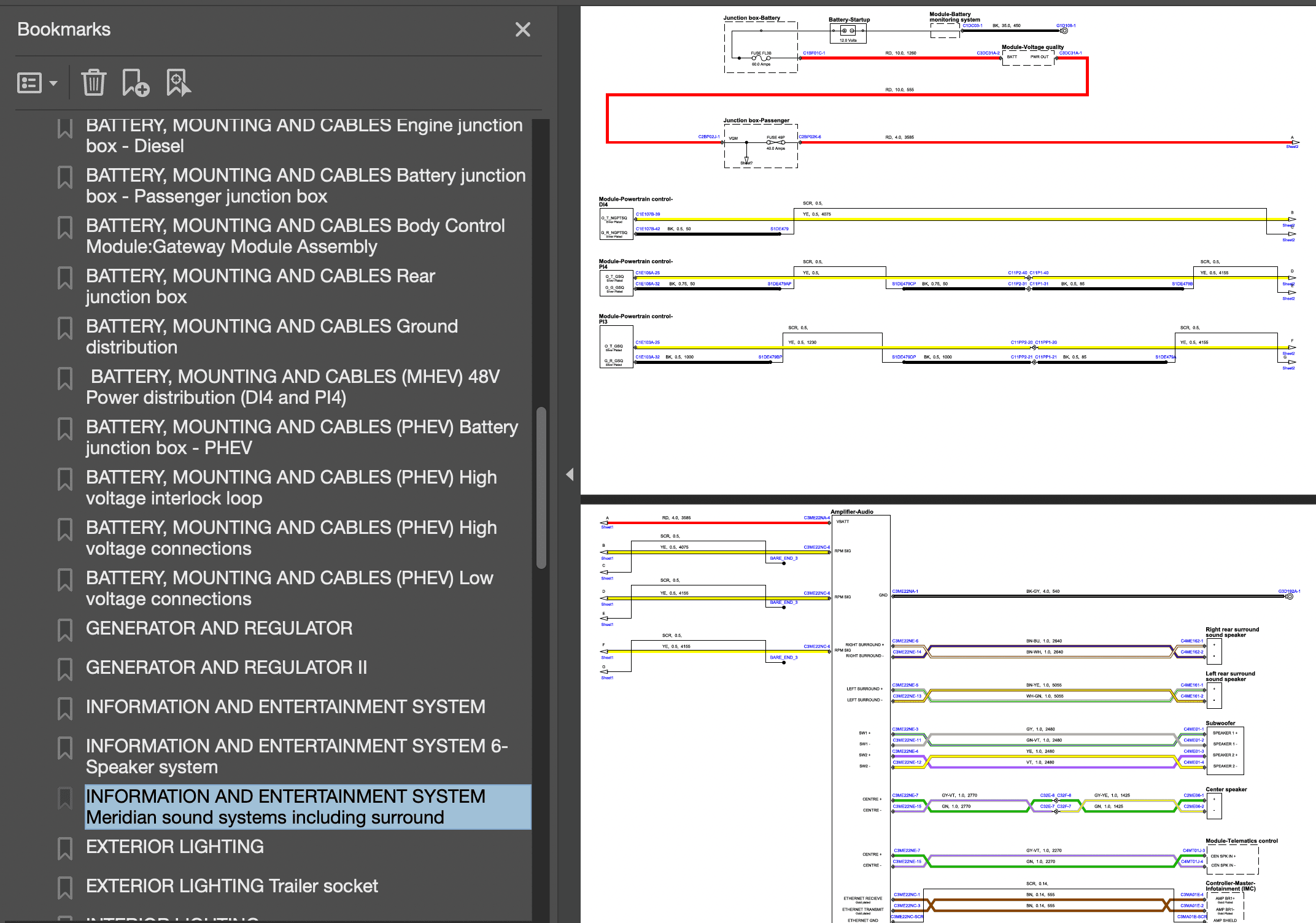Viewport: 1316px width, 923px height.
Task: Click the bookmark icon beside EXTERIOR LIGHTING
Action: 65,848
